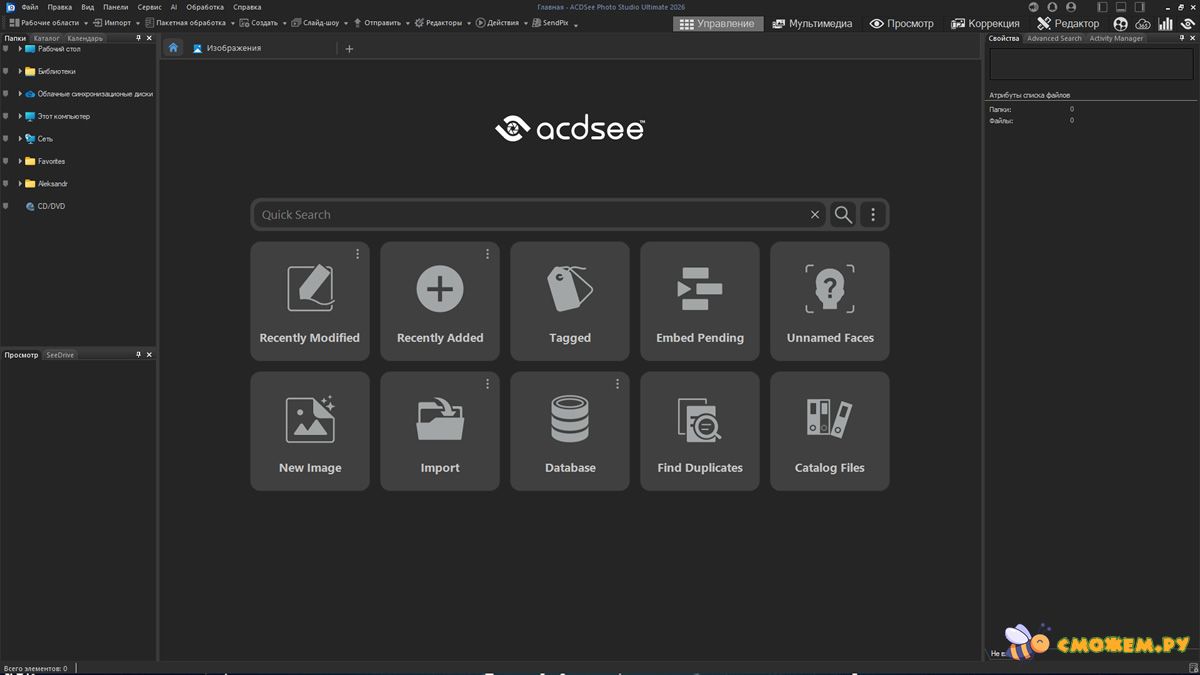Click the magnifier search button
Image resolution: width=1200 pixels, height=675 pixels.
tap(843, 215)
